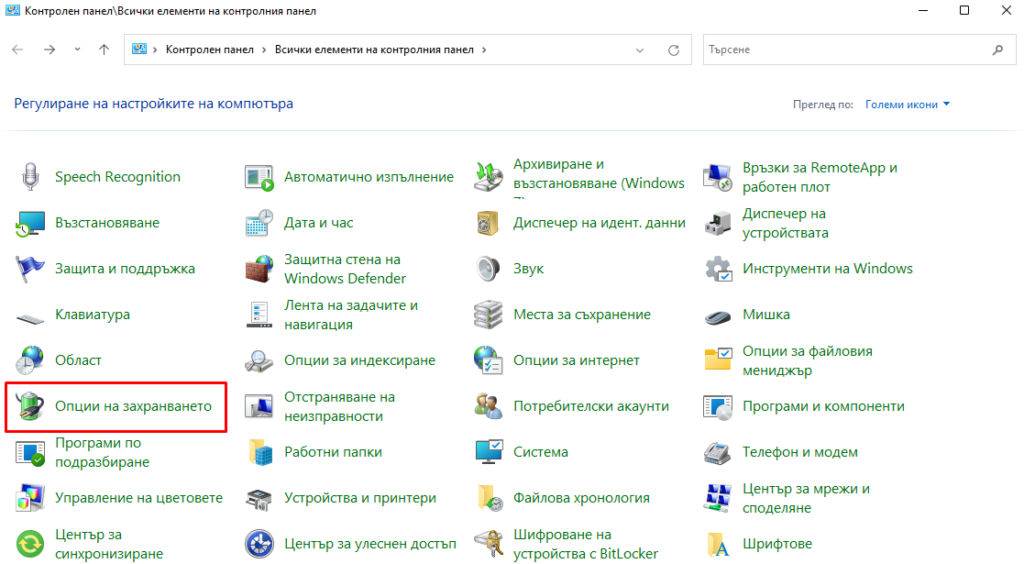Click Control Panel icon in address bar
Viewport: 1024px width, 564px height.
tap(139, 50)
